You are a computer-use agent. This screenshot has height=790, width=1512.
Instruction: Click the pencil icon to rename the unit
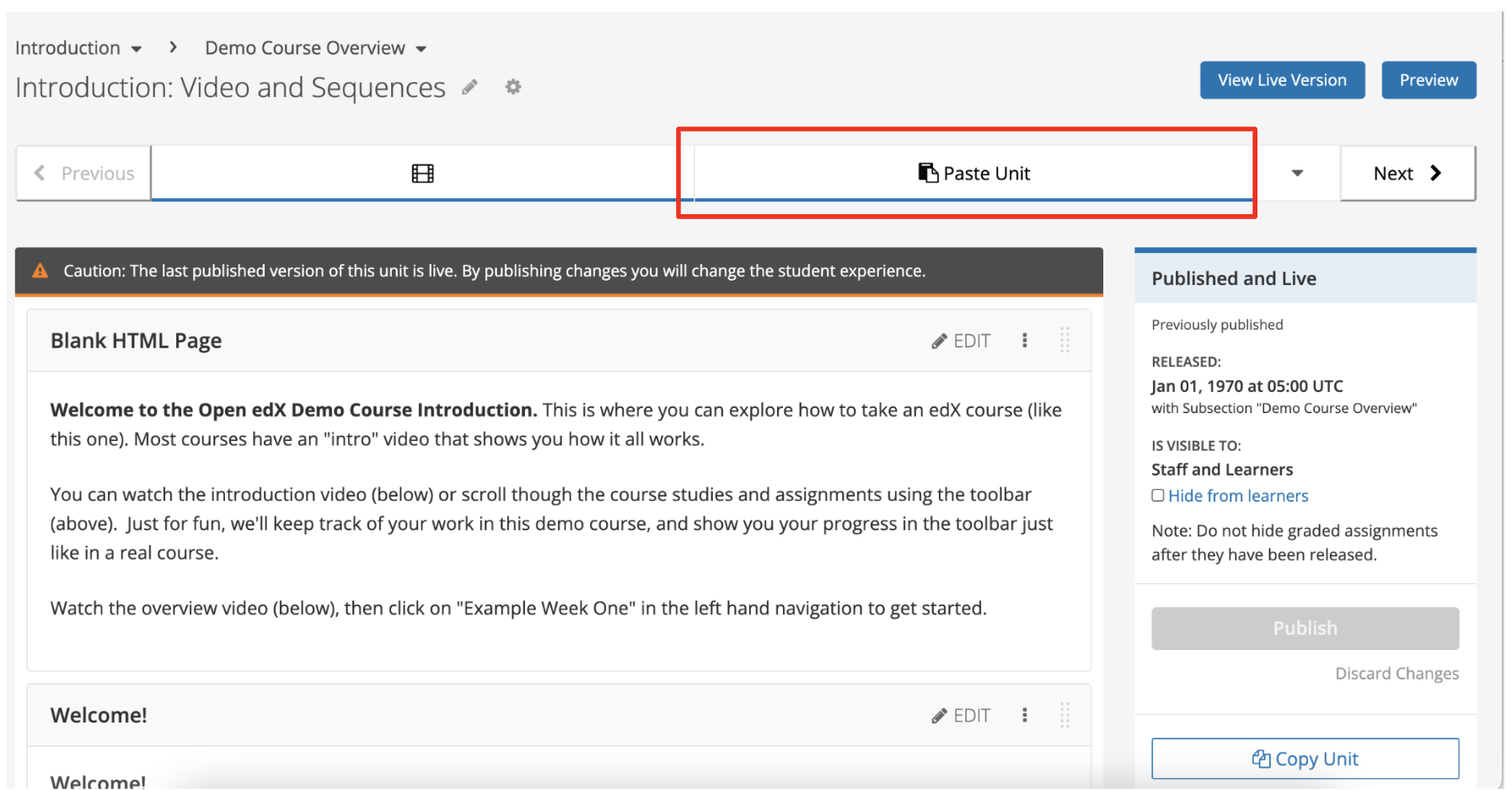coord(469,87)
